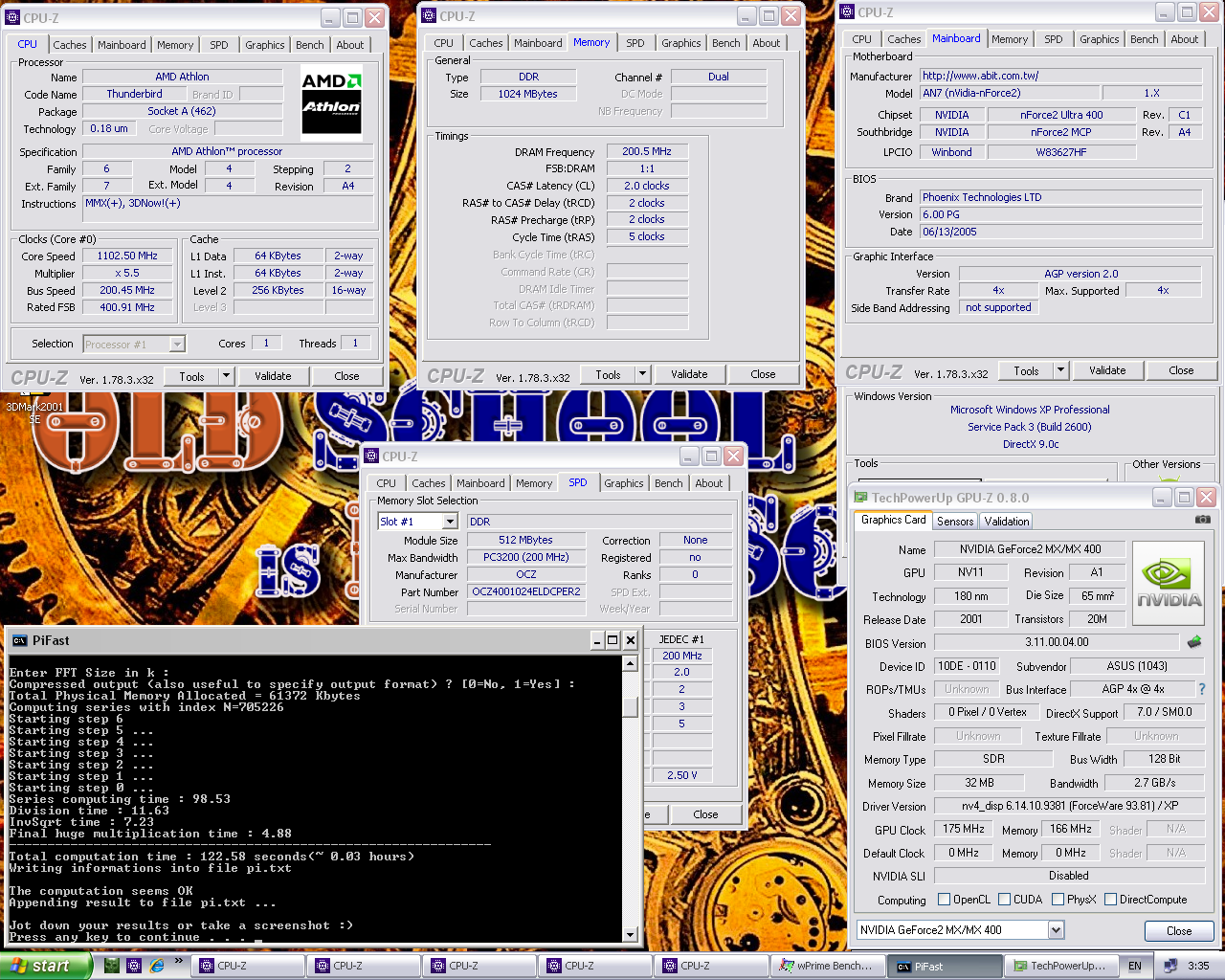Open the Start menu
This screenshot has width=1225, height=980.
[x=45, y=966]
